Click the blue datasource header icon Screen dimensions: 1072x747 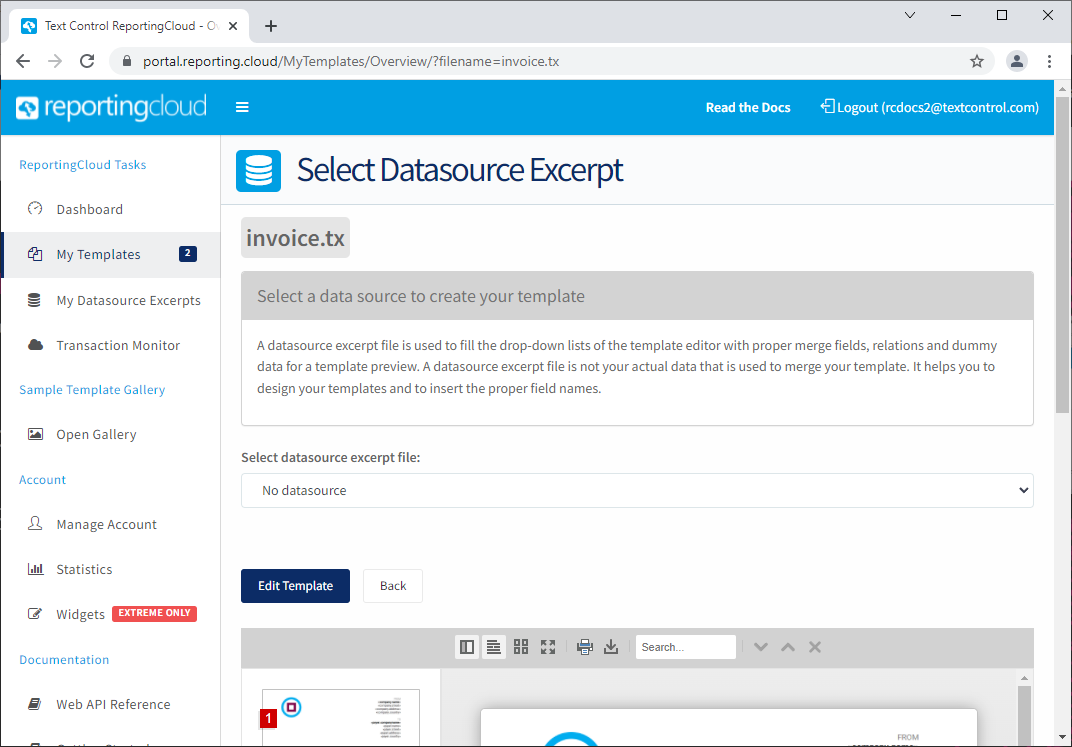pos(258,170)
